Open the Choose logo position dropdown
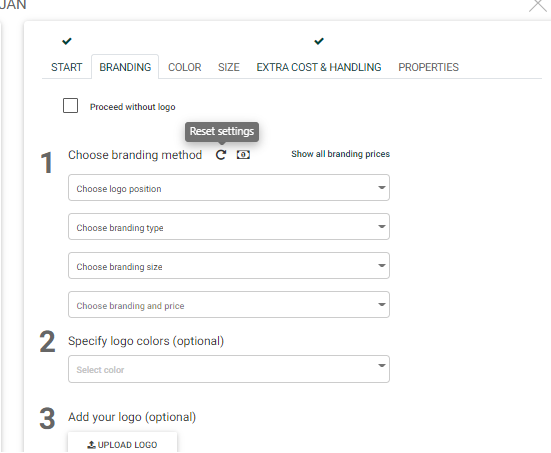Screen dimensions: 551x453 (x=229, y=188)
